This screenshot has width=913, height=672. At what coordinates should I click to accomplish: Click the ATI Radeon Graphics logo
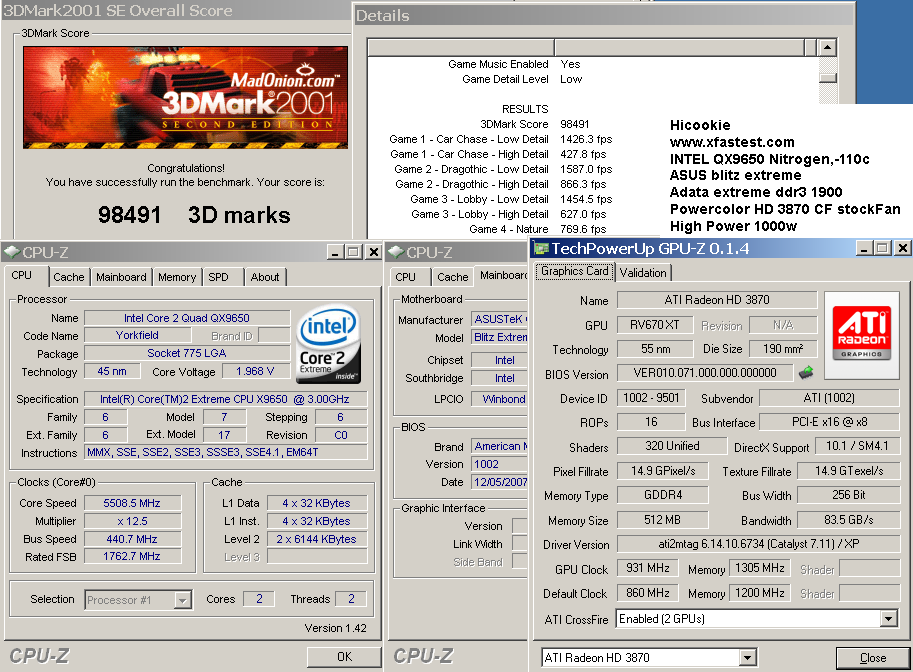861,333
